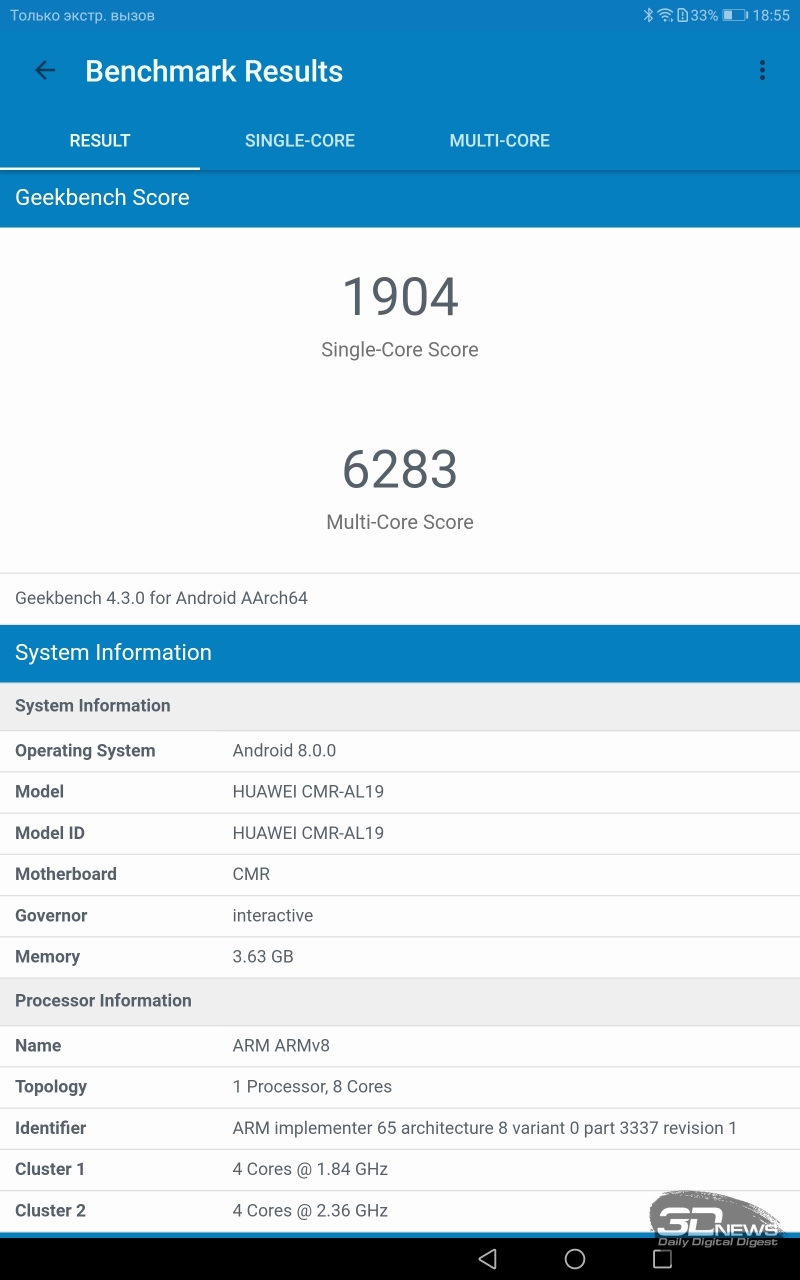800x1280 pixels.
Task: Switch to the RESULT tab
Action: tap(100, 141)
